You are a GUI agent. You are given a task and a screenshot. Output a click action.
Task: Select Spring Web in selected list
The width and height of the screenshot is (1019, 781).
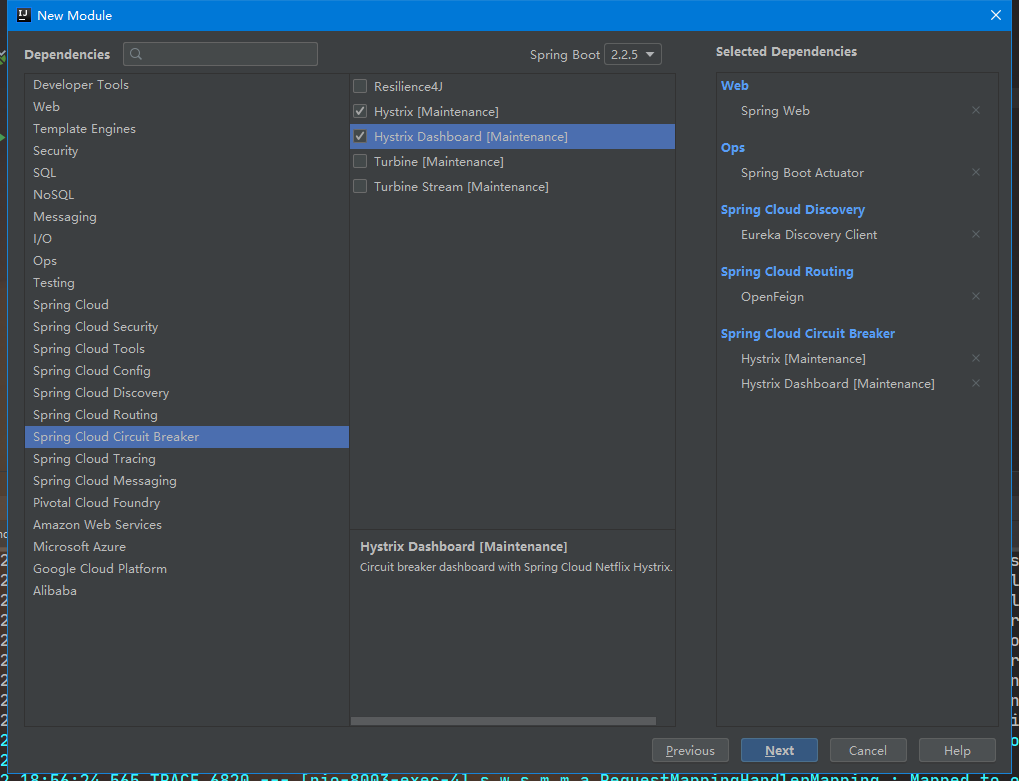775,111
